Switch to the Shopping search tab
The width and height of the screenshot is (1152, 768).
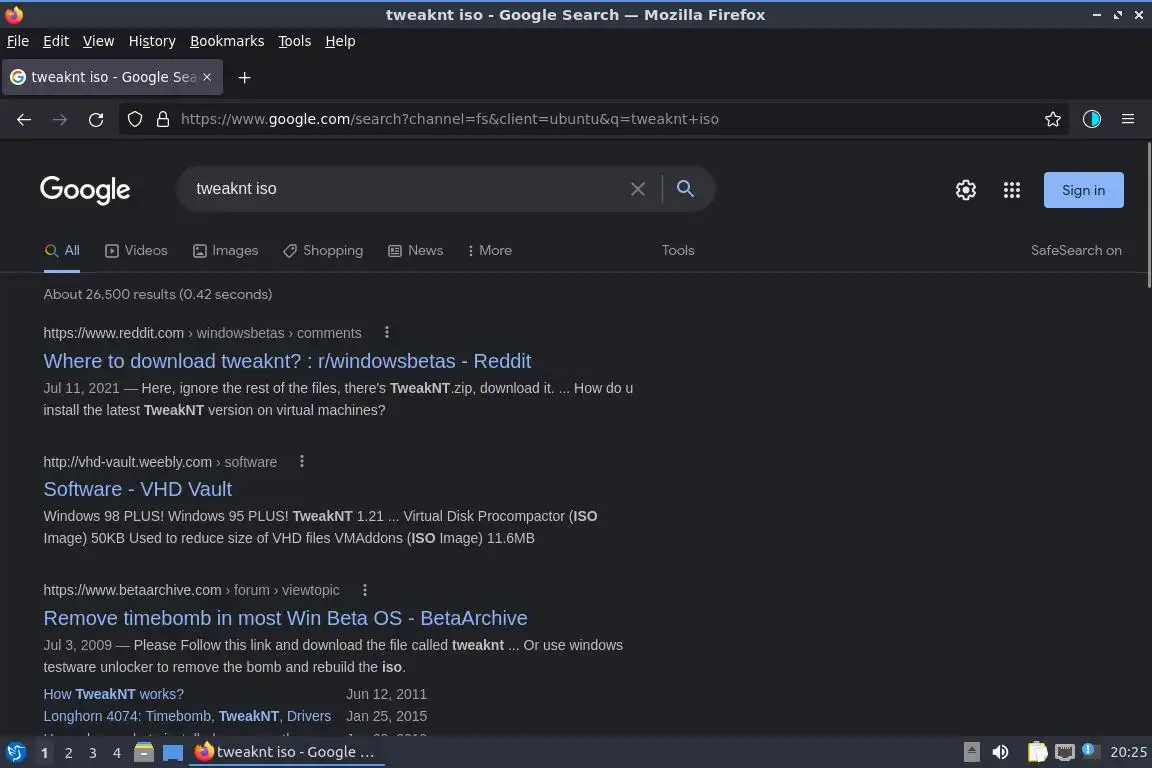(323, 251)
